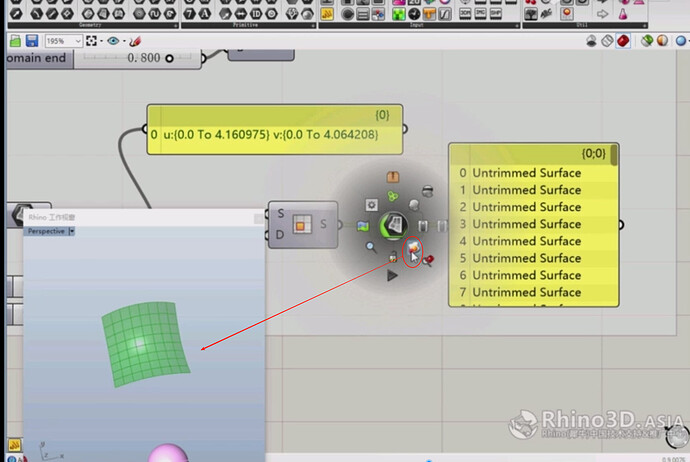Click the Isotrim S output grip

point(340,225)
